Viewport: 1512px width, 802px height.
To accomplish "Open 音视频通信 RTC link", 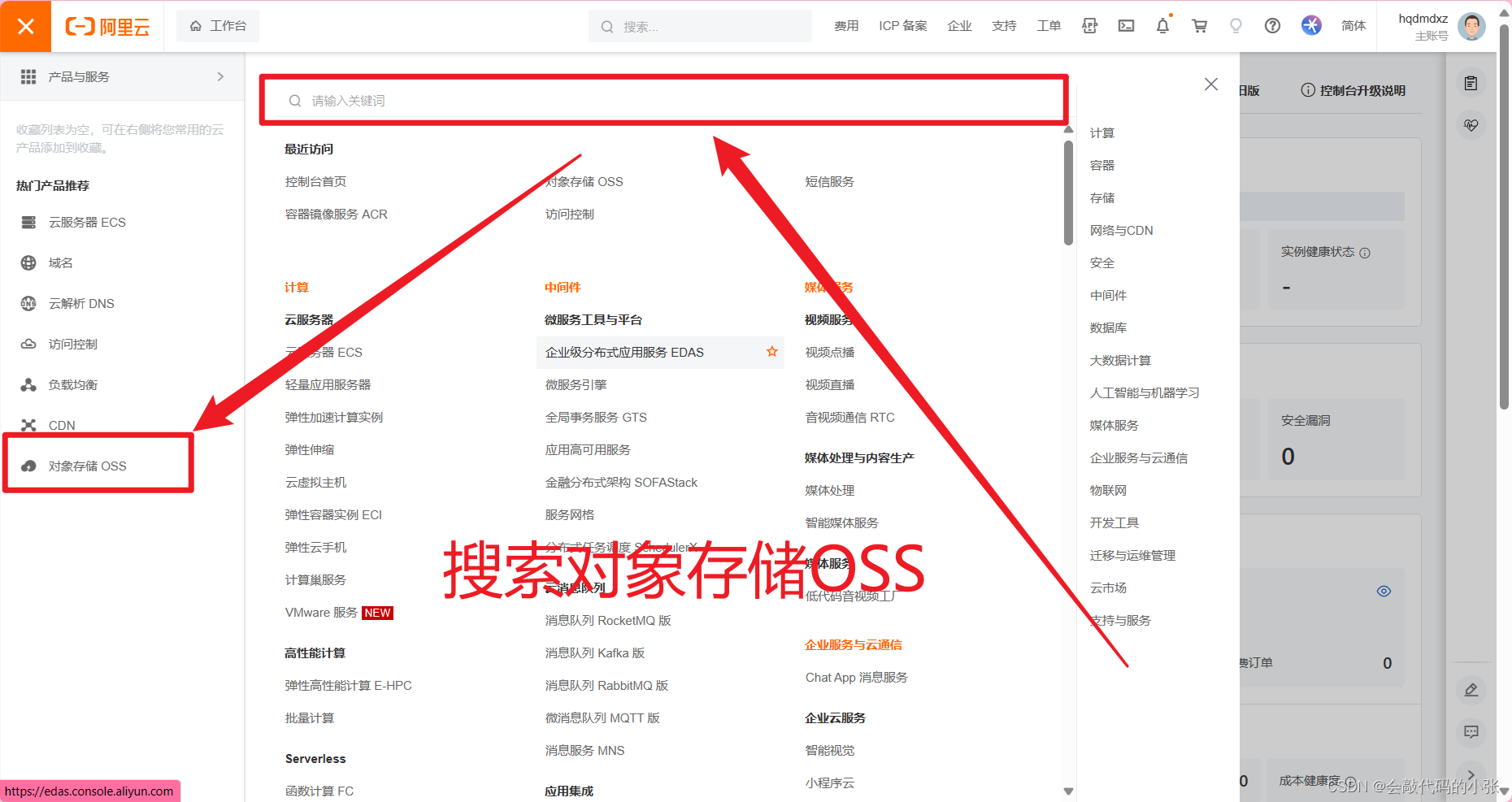I will [x=849, y=418].
